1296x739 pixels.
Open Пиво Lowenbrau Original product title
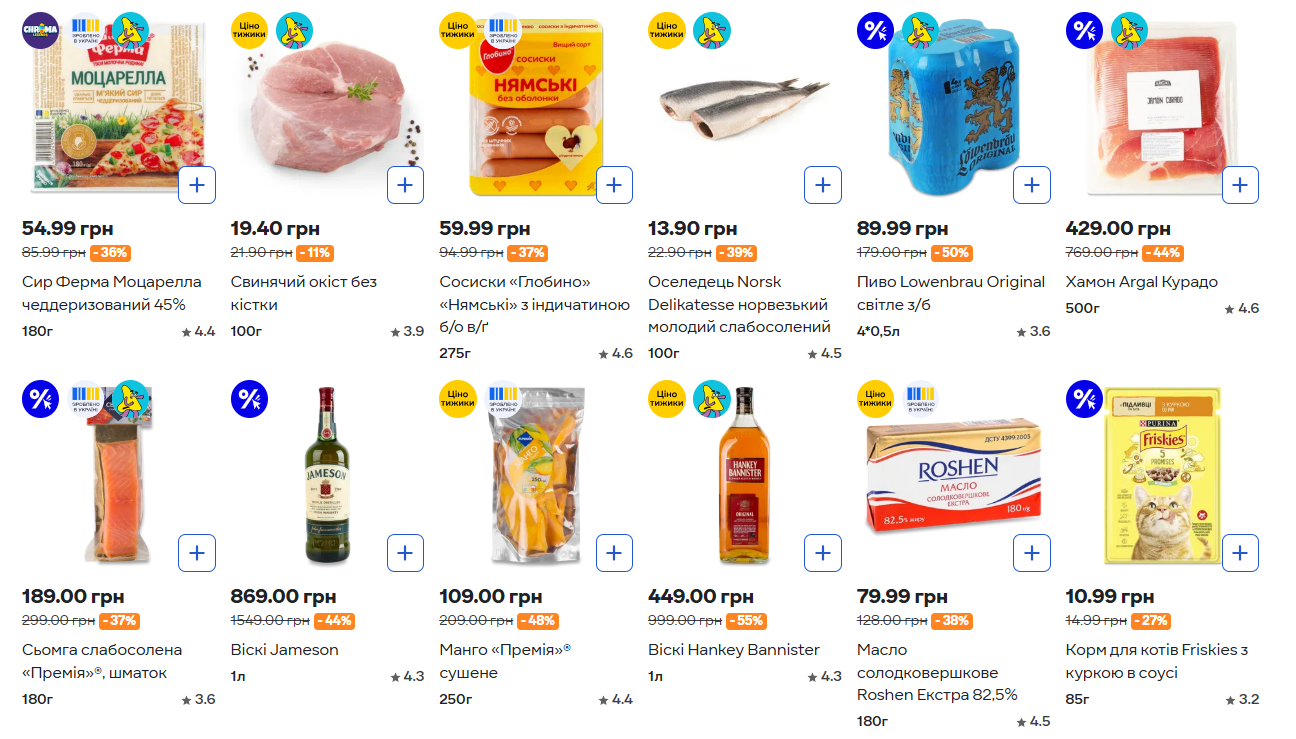coord(950,293)
